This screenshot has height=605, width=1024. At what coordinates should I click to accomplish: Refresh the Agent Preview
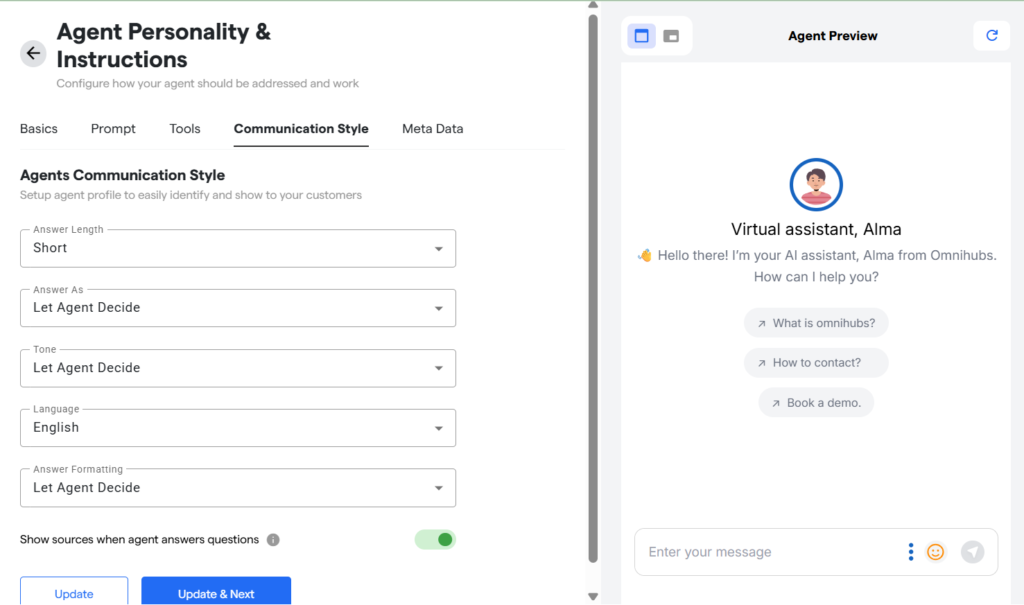click(991, 36)
